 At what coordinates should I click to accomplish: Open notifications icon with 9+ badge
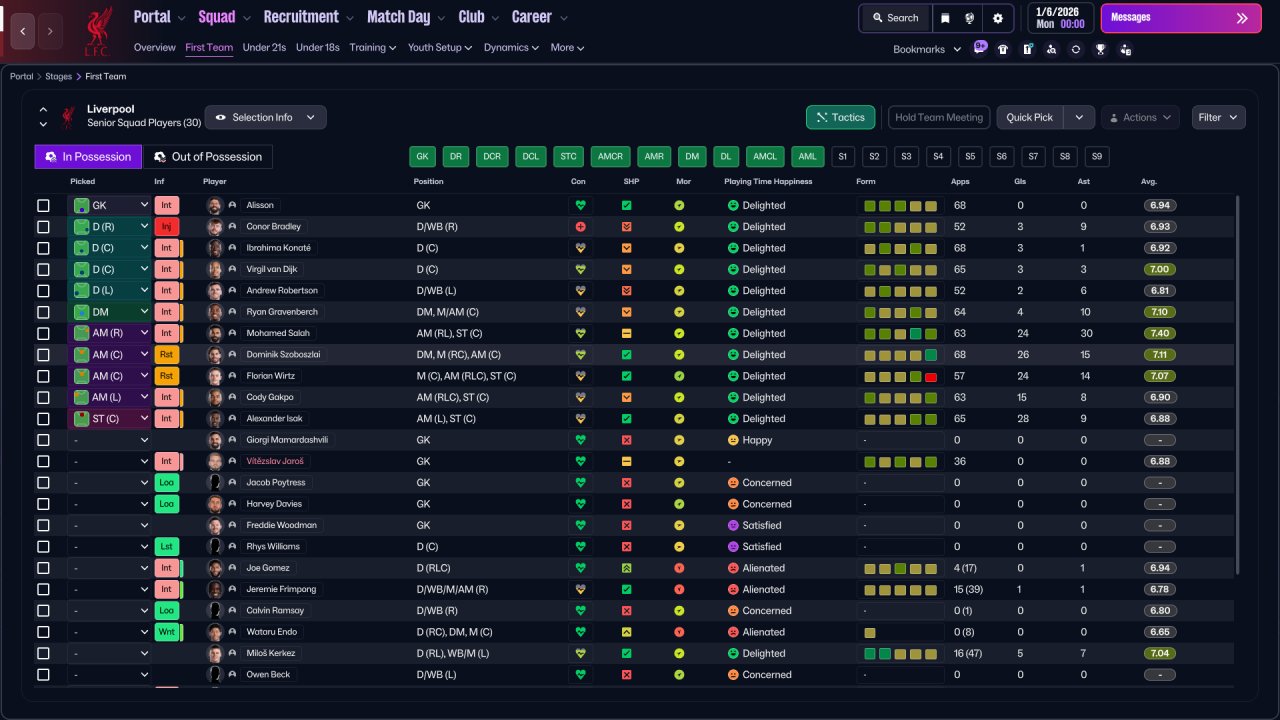[979, 48]
